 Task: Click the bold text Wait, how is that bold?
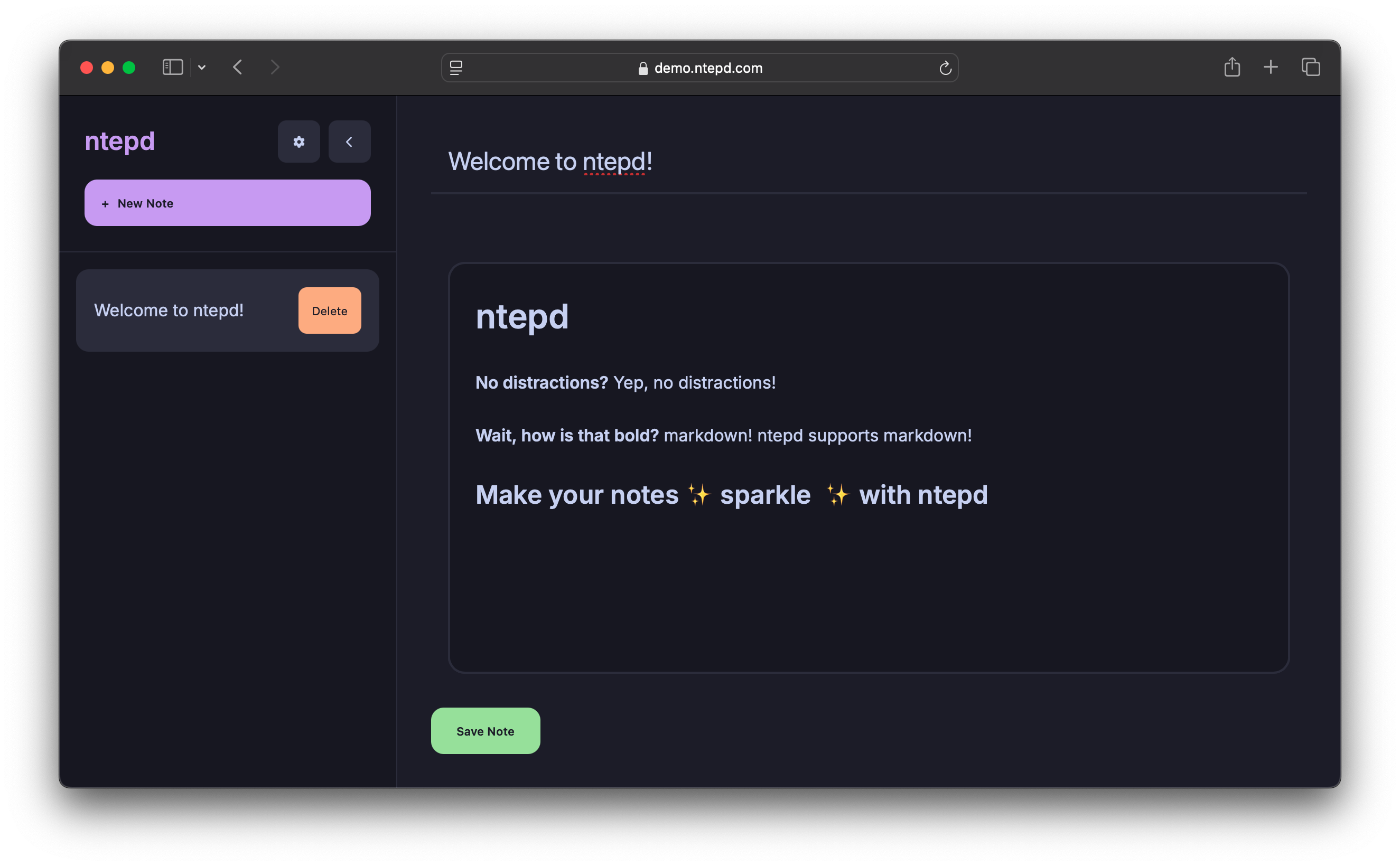point(567,435)
